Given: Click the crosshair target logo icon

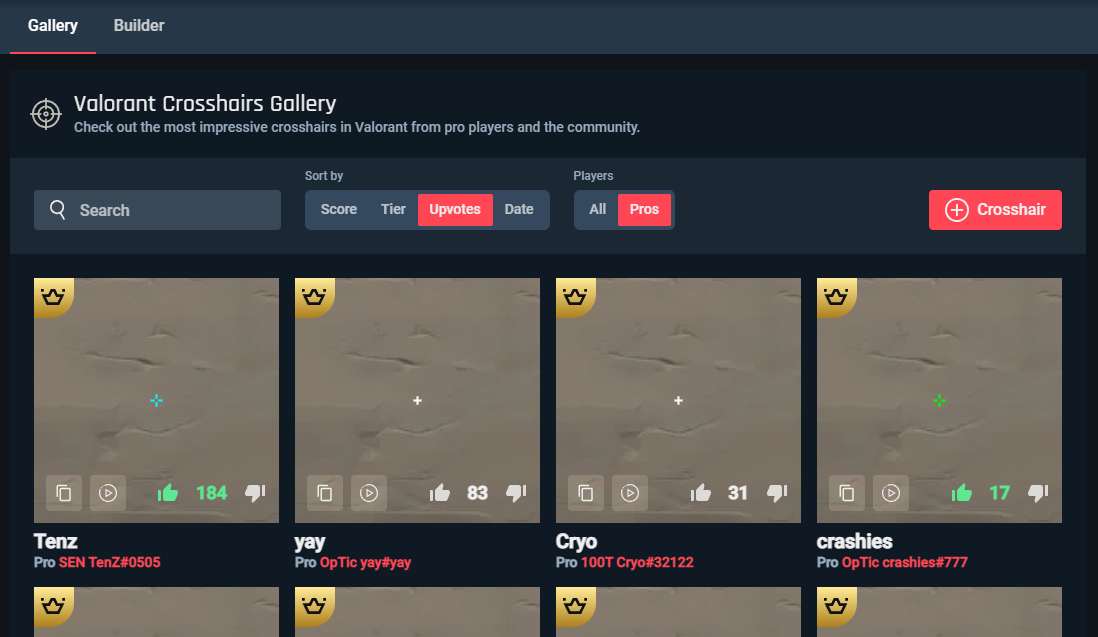Looking at the screenshot, I should (46, 114).
